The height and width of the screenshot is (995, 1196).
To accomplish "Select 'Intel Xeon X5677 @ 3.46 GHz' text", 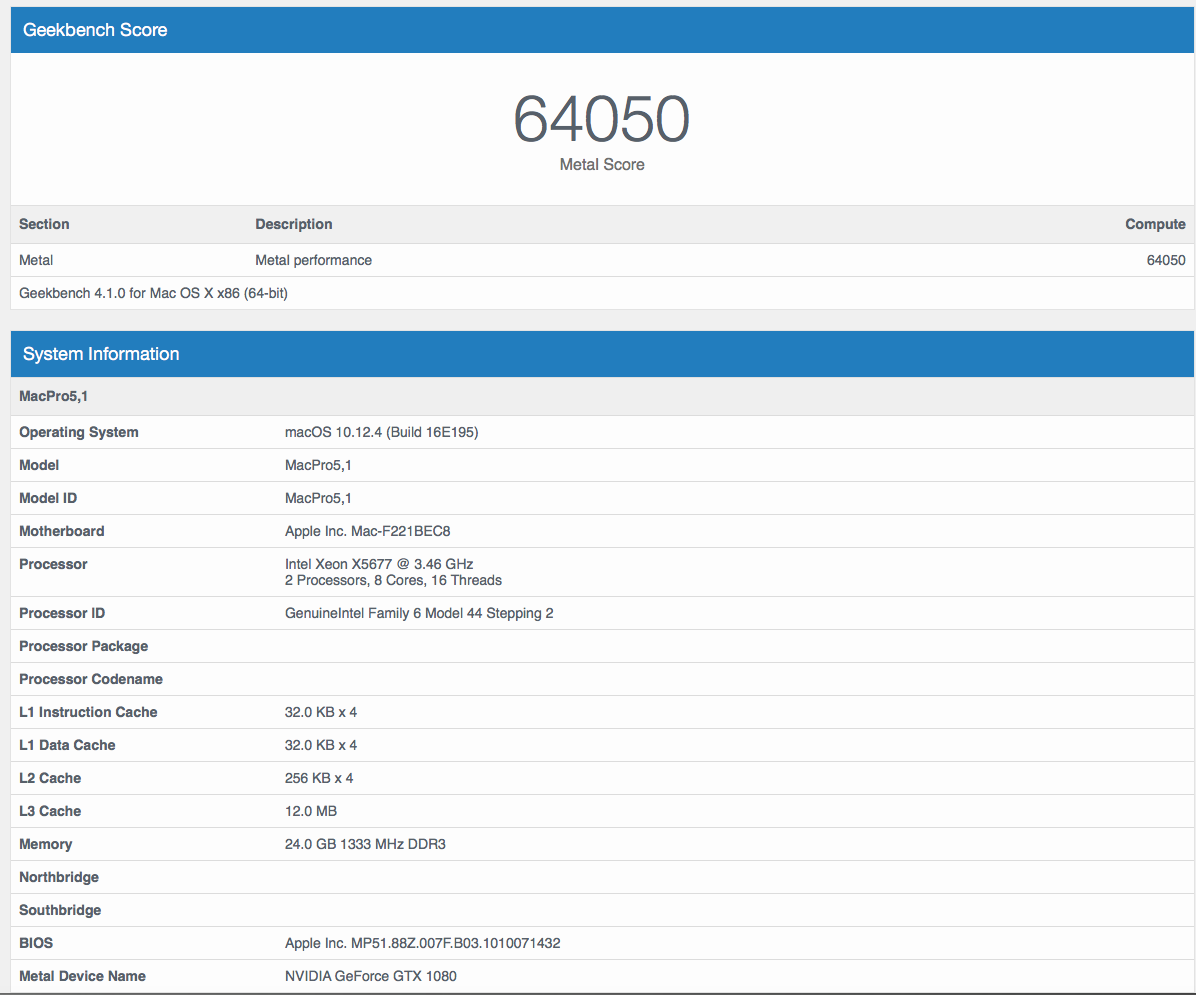I will click(379, 564).
